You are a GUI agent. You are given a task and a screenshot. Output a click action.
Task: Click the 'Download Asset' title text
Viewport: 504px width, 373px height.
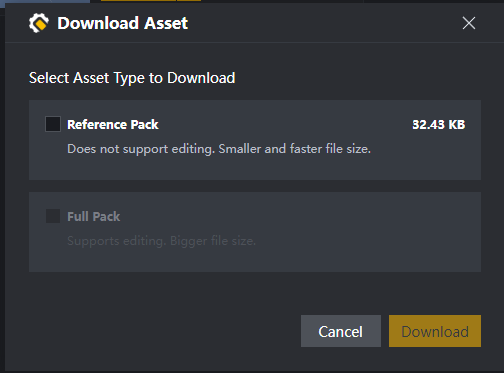[x=122, y=23]
